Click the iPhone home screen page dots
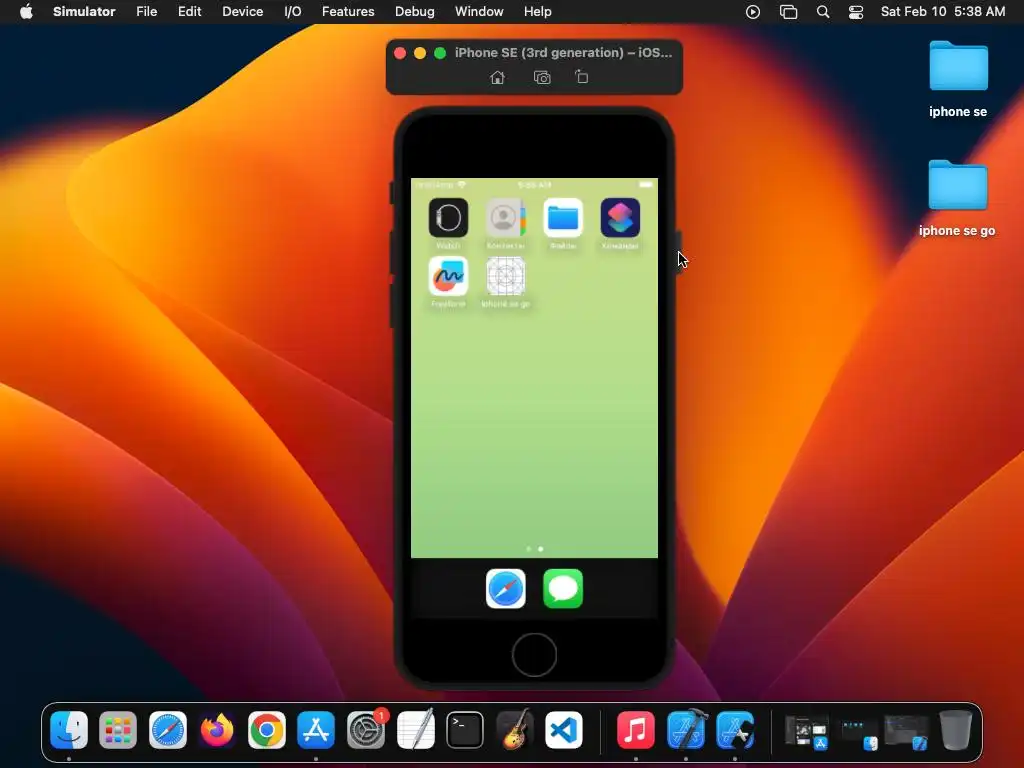1024x768 pixels. [x=534, y=549]
